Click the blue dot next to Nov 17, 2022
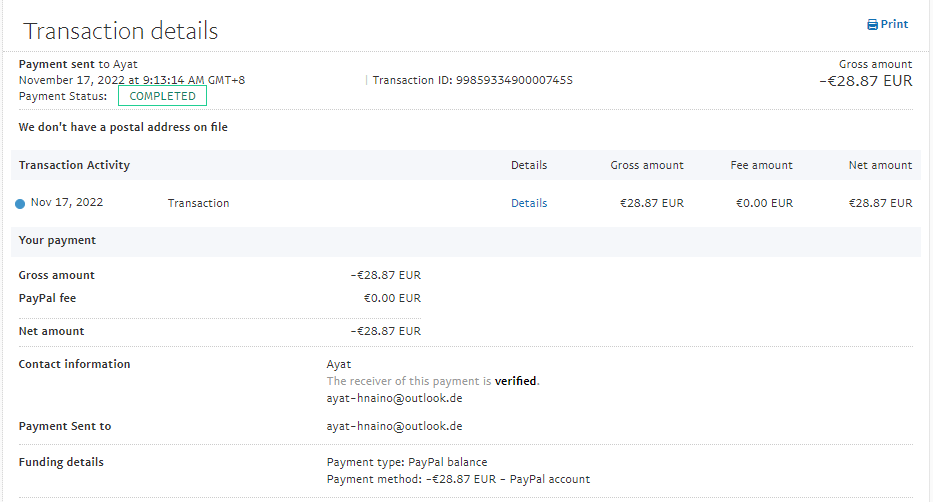Viewport: 933px width, 502px height. click(x=20, y=203)
